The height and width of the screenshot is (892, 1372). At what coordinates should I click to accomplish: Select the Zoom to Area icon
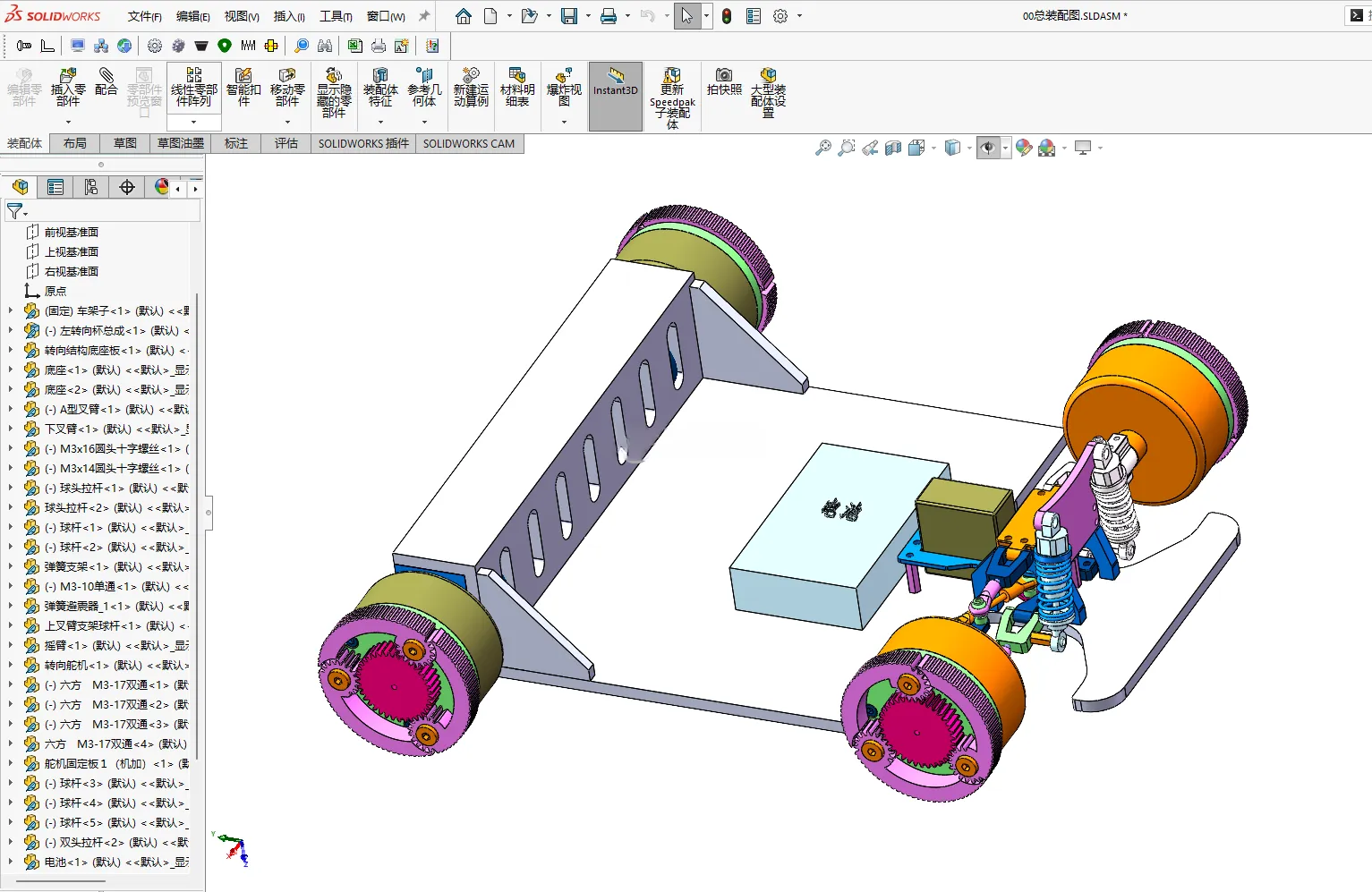847,148
